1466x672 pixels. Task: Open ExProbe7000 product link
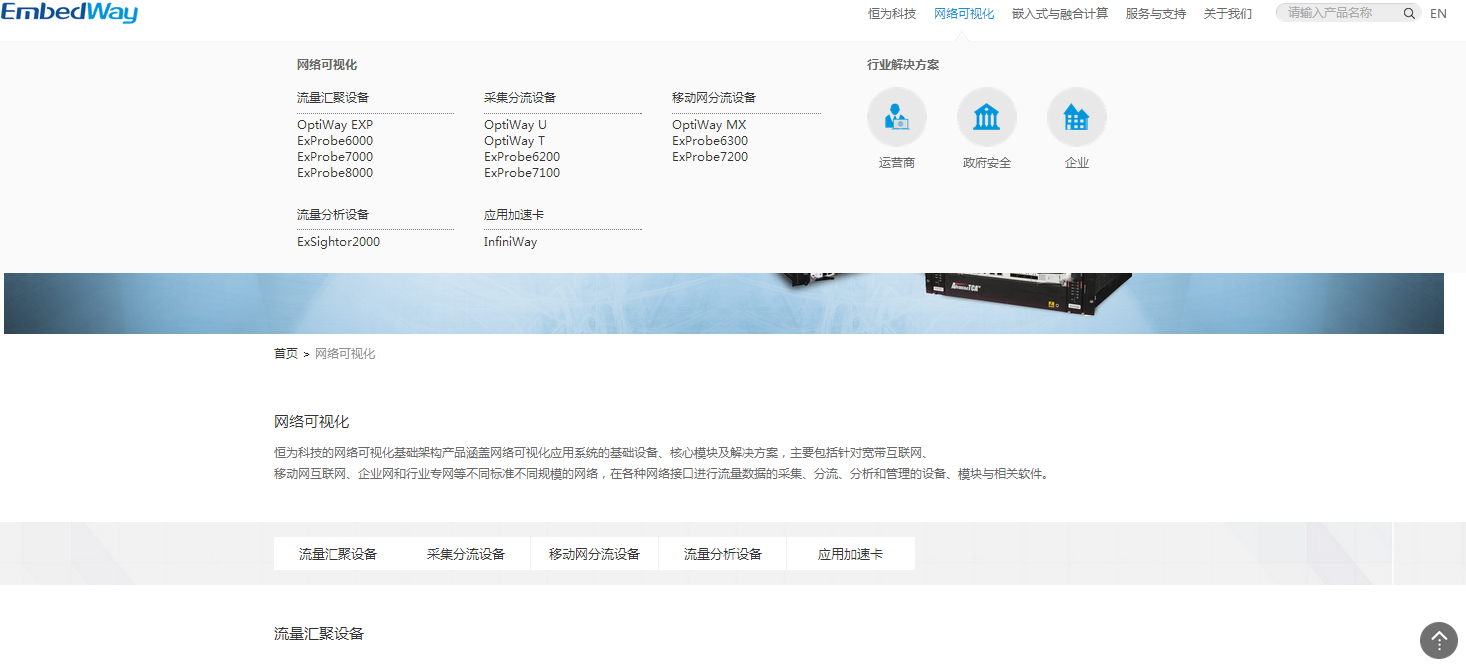coord(335,157)
